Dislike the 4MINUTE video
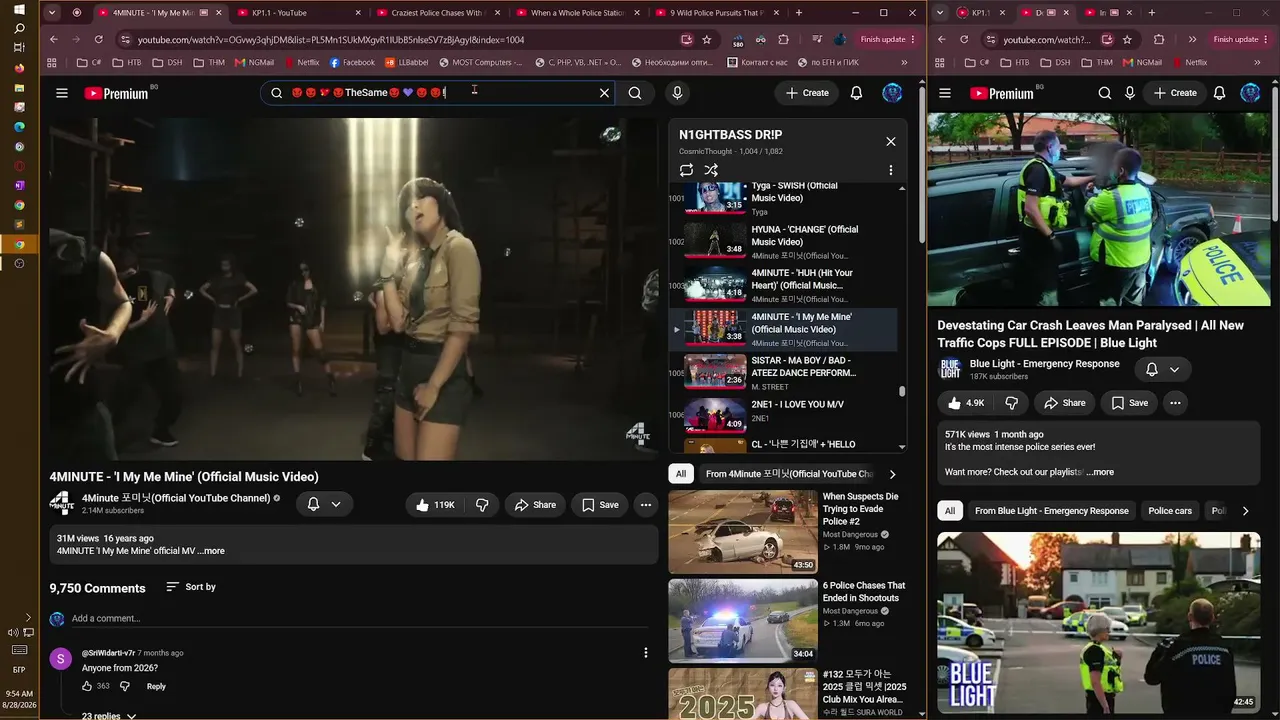This screenshot has height=720, width=1280. coord(482,505)
